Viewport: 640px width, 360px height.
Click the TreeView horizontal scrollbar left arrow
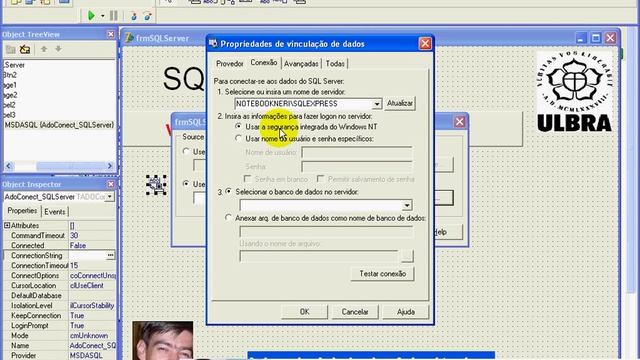click(x=9, y=166)
